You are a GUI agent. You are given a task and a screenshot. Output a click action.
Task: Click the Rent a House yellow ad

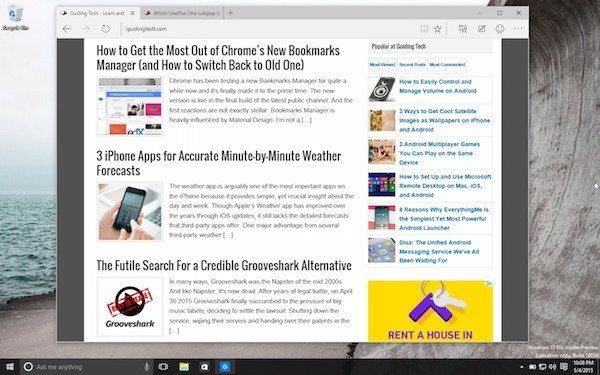tap(430, 311)
